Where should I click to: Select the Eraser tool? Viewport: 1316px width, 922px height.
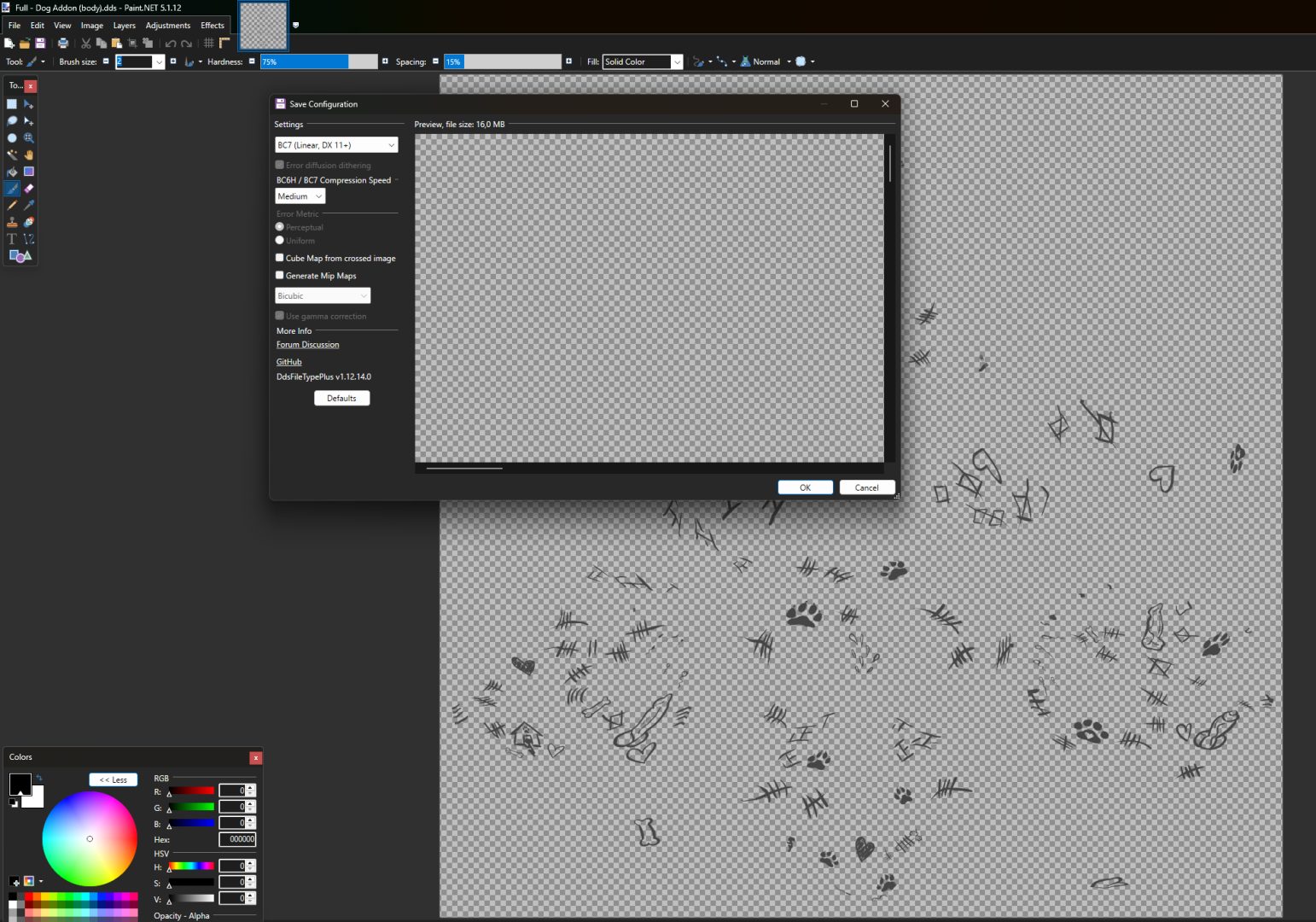pos(29,189)
